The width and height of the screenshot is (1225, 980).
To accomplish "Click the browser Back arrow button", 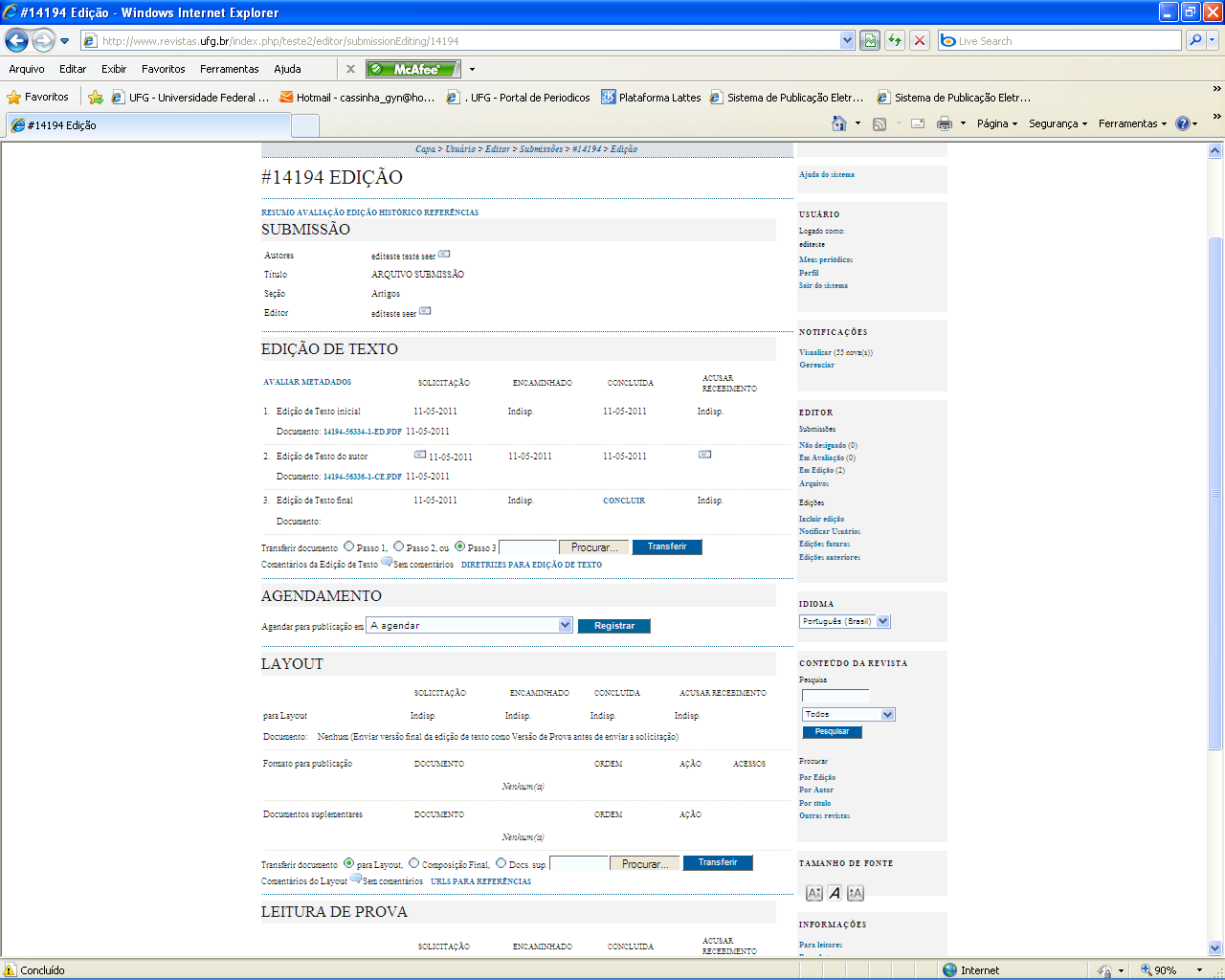I will 16,40.
